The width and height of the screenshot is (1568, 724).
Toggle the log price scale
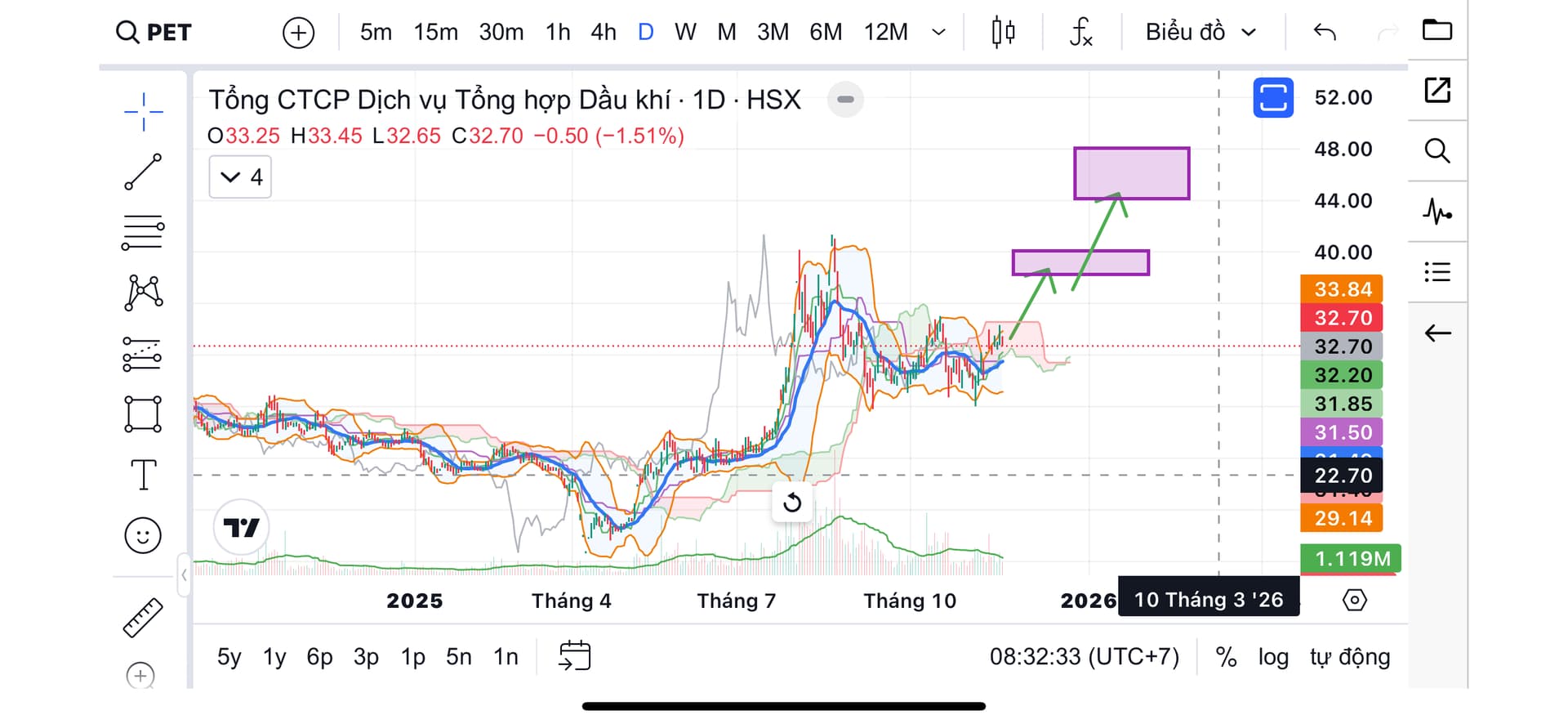[x=1273, y=657]
